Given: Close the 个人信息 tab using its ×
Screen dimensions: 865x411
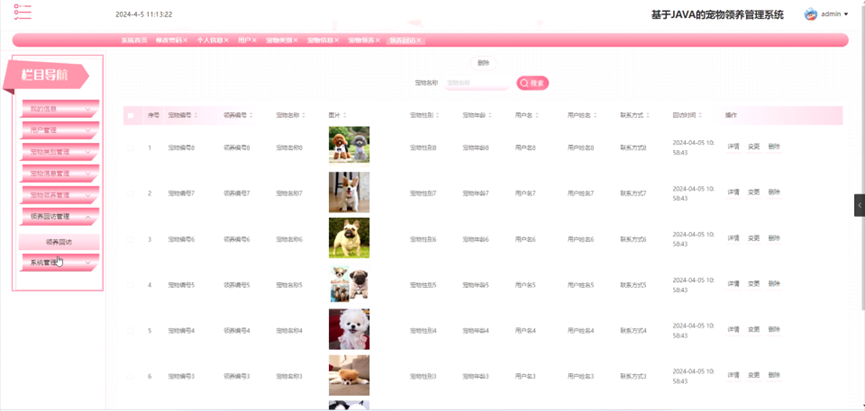Looking at the screenshot, I should (x=226, y=40).
